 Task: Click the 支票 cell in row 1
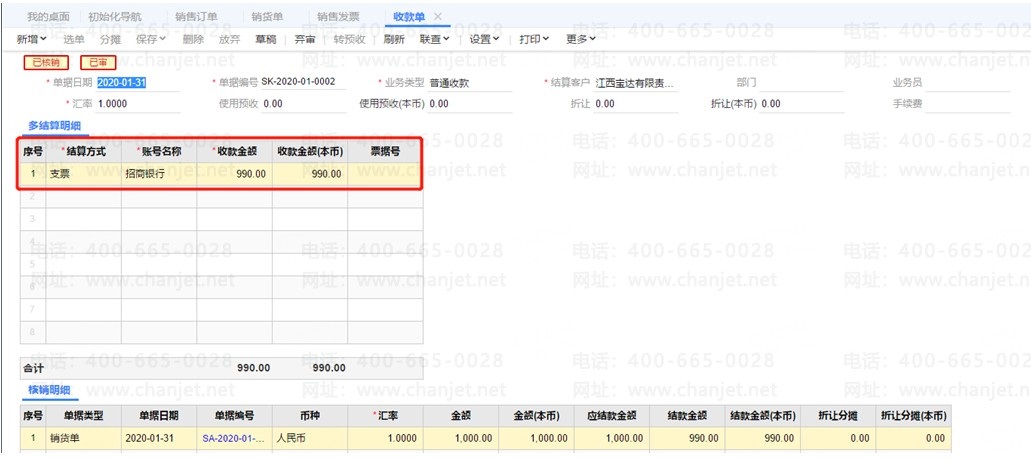[x=84, y=174]
